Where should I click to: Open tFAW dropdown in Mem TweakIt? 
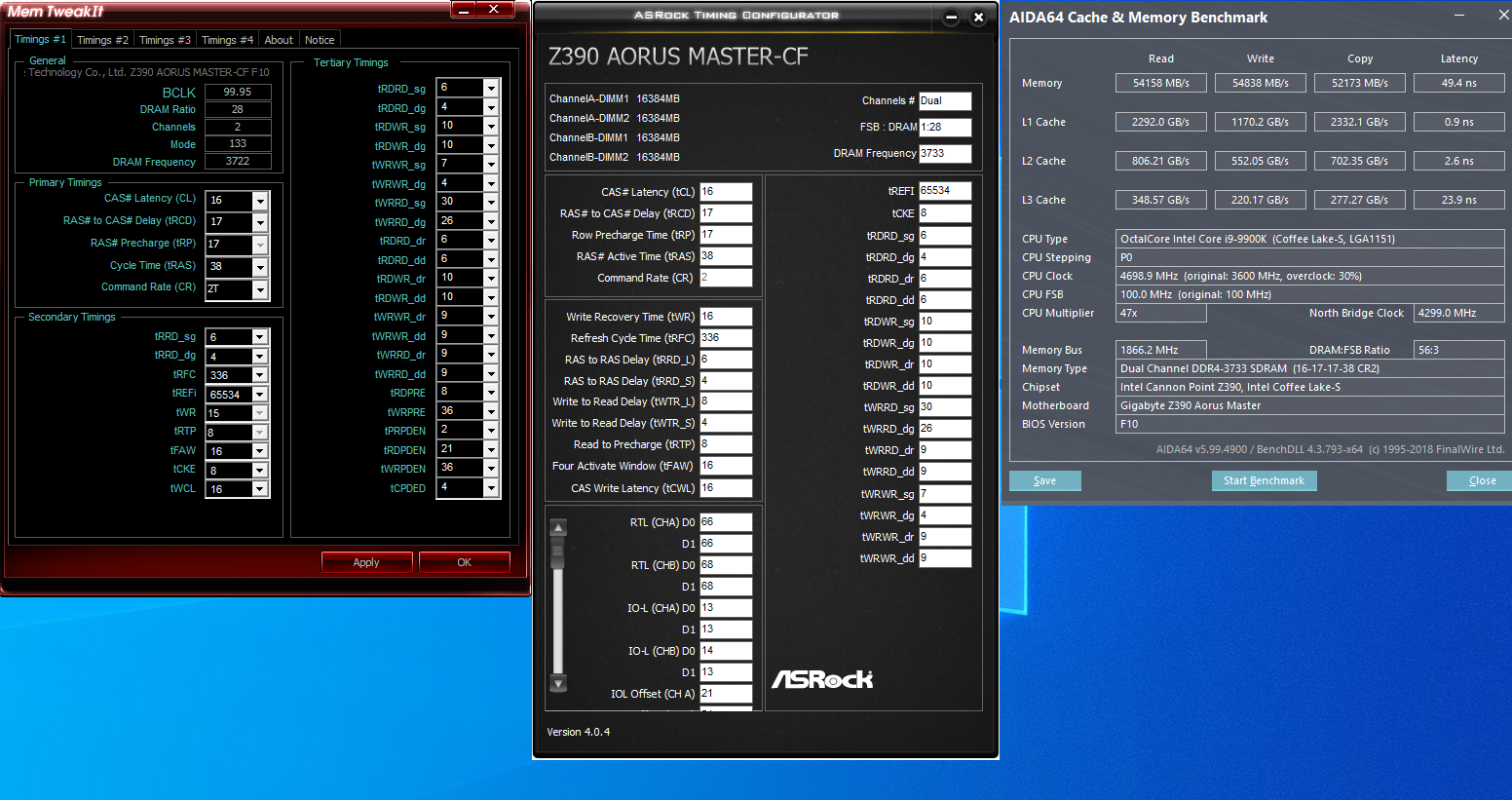(260, 451)
